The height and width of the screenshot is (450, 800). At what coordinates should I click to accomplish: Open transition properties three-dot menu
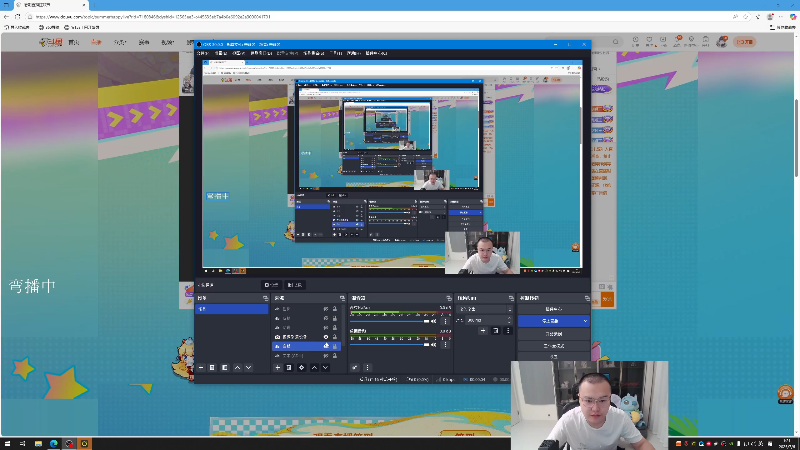pyautogui.click(x=508, y=331)
